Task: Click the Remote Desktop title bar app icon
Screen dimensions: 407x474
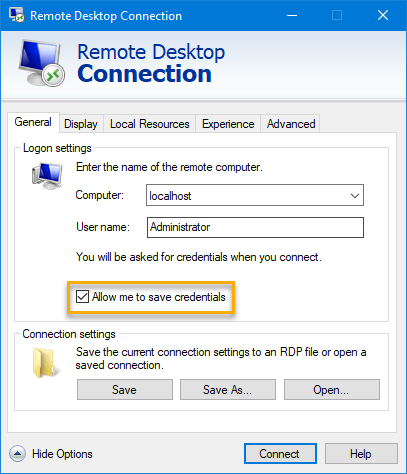Action: [16, 15]
